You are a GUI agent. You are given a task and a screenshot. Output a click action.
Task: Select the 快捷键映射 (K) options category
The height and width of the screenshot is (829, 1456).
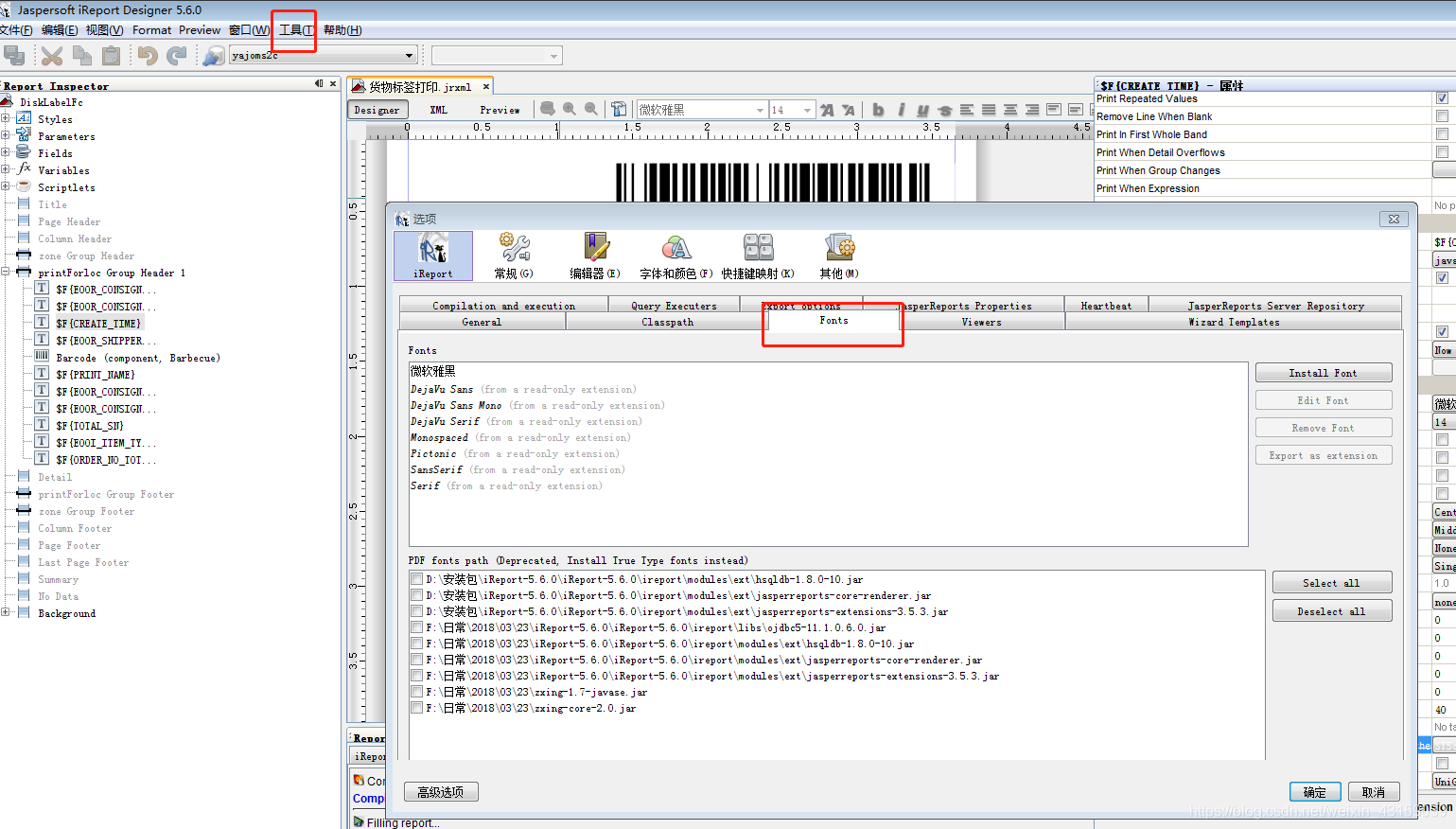[758, 256]
